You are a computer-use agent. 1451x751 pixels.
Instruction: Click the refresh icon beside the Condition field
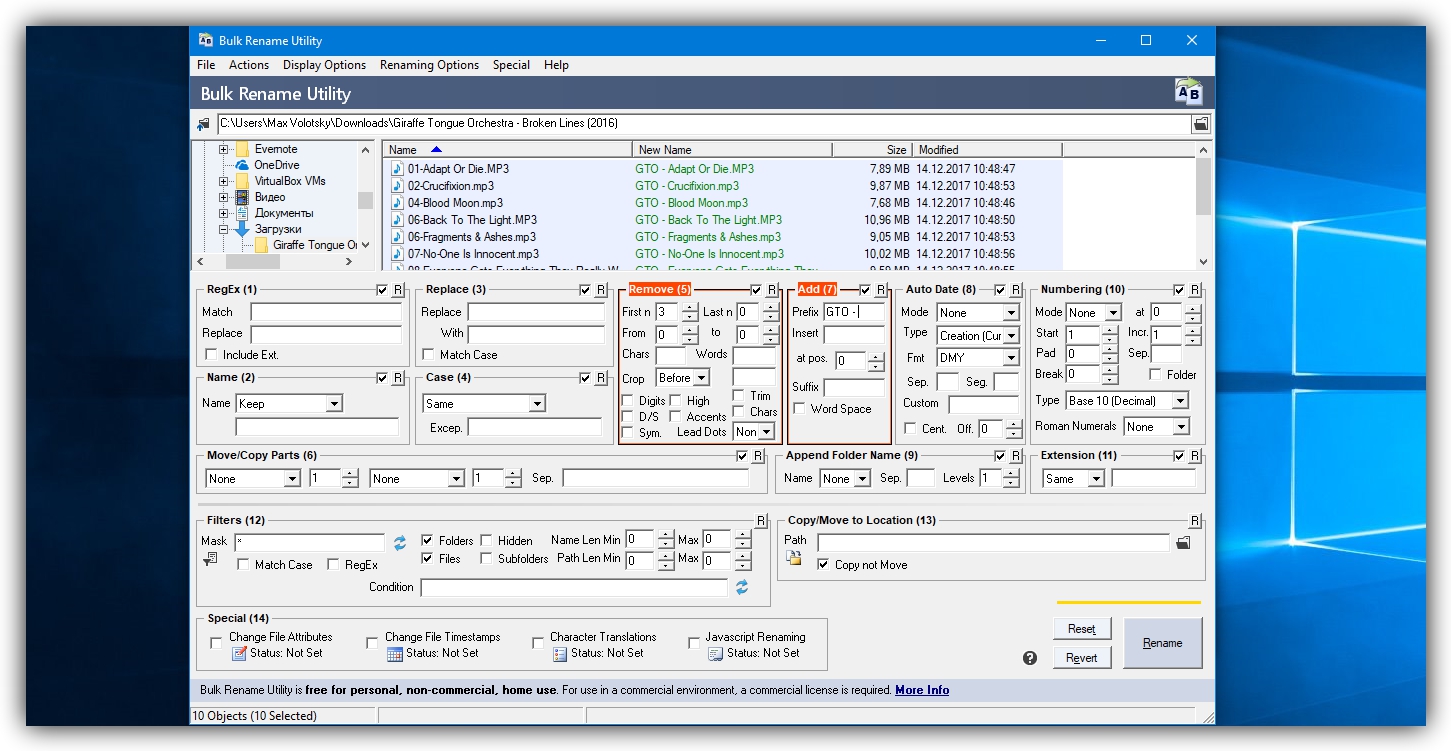(742, 587)
